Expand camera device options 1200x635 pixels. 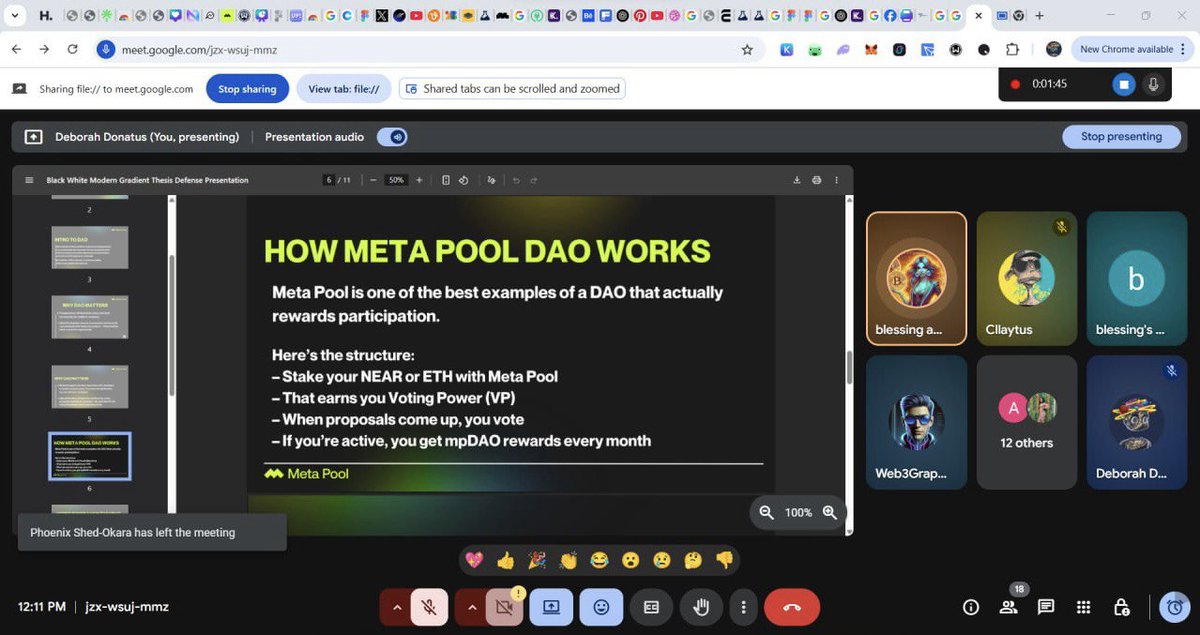click(x=472, y=607)
